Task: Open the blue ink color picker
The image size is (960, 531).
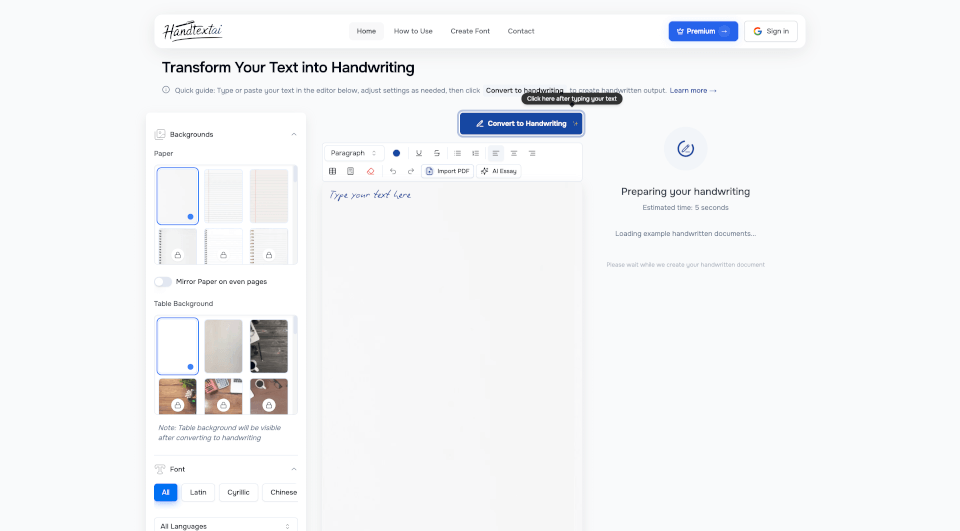Action: point(396,153)
